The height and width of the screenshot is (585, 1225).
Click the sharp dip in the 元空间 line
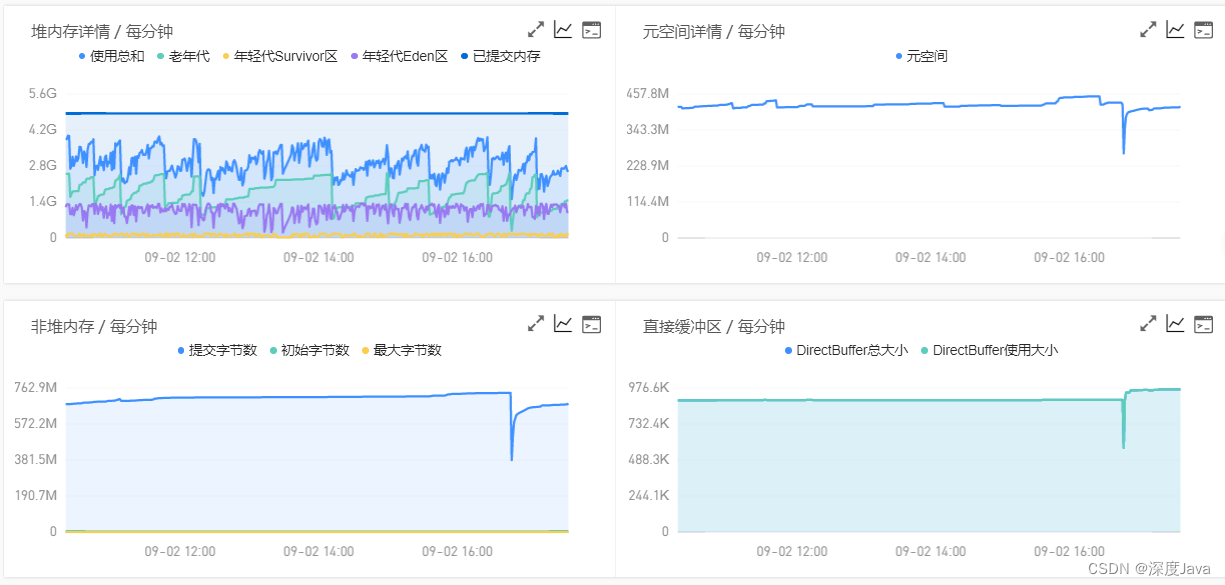(1124, 150)
